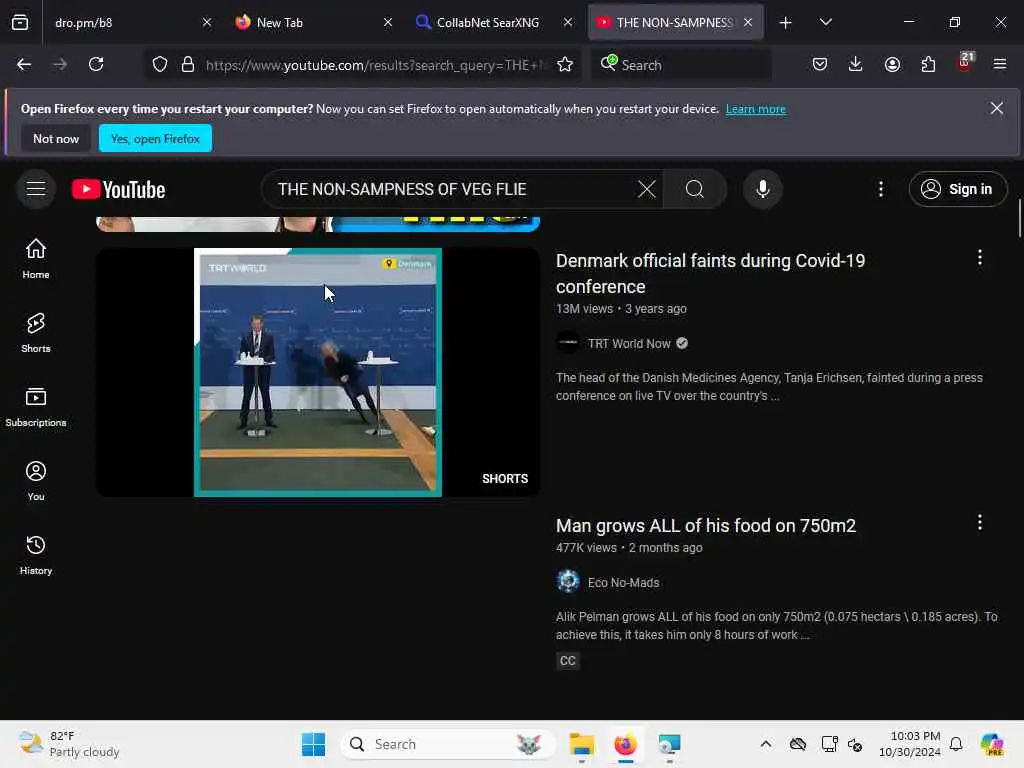Open the Home sidebar item
The width and height of the screenshot is (1024, 768).
[36, 259]
